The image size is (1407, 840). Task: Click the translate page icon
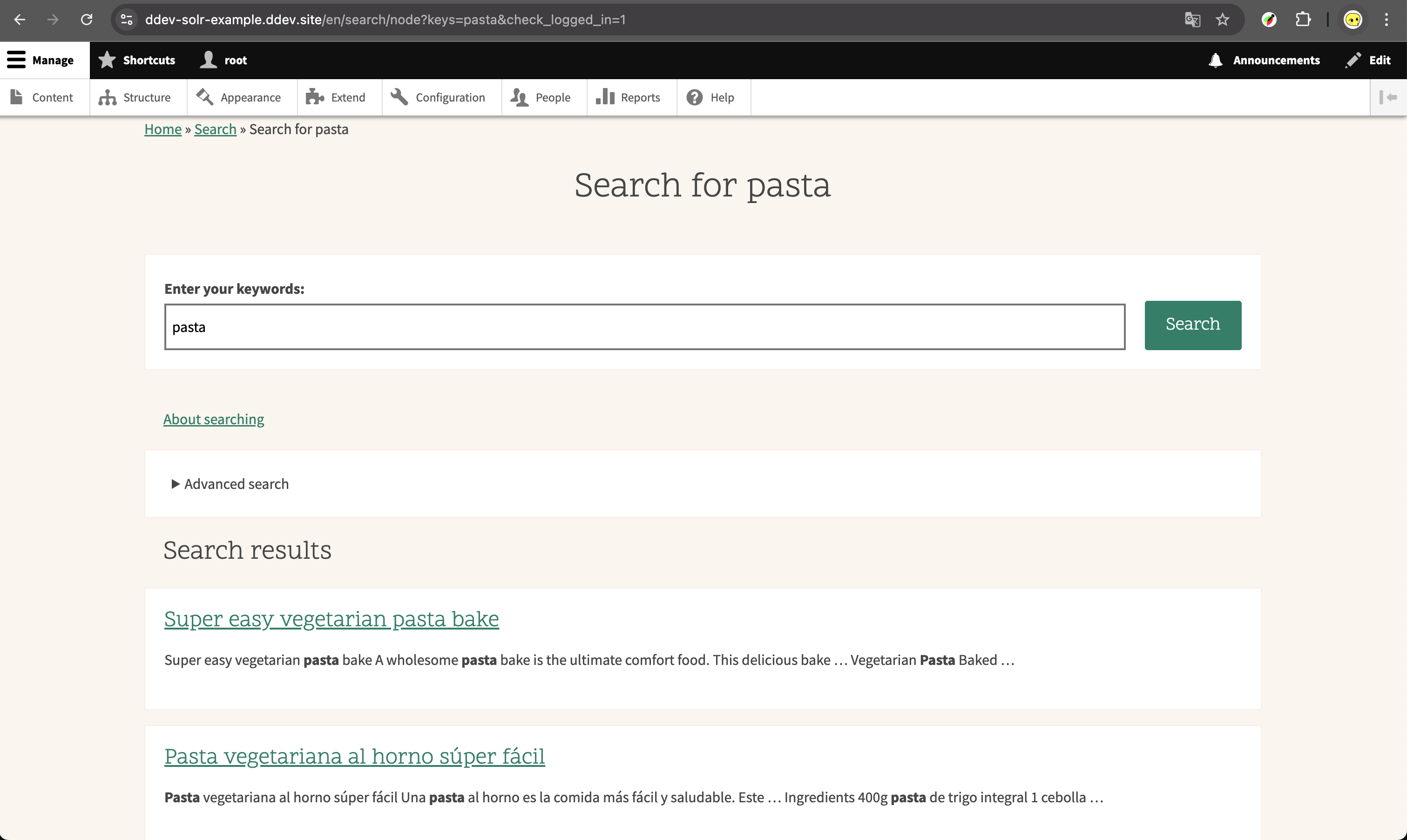pos(1192,20)
